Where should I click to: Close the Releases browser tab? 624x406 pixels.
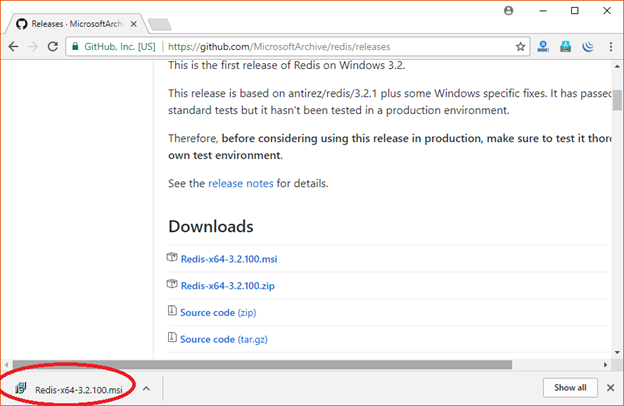pyautogui.click(x=134, y=22)
